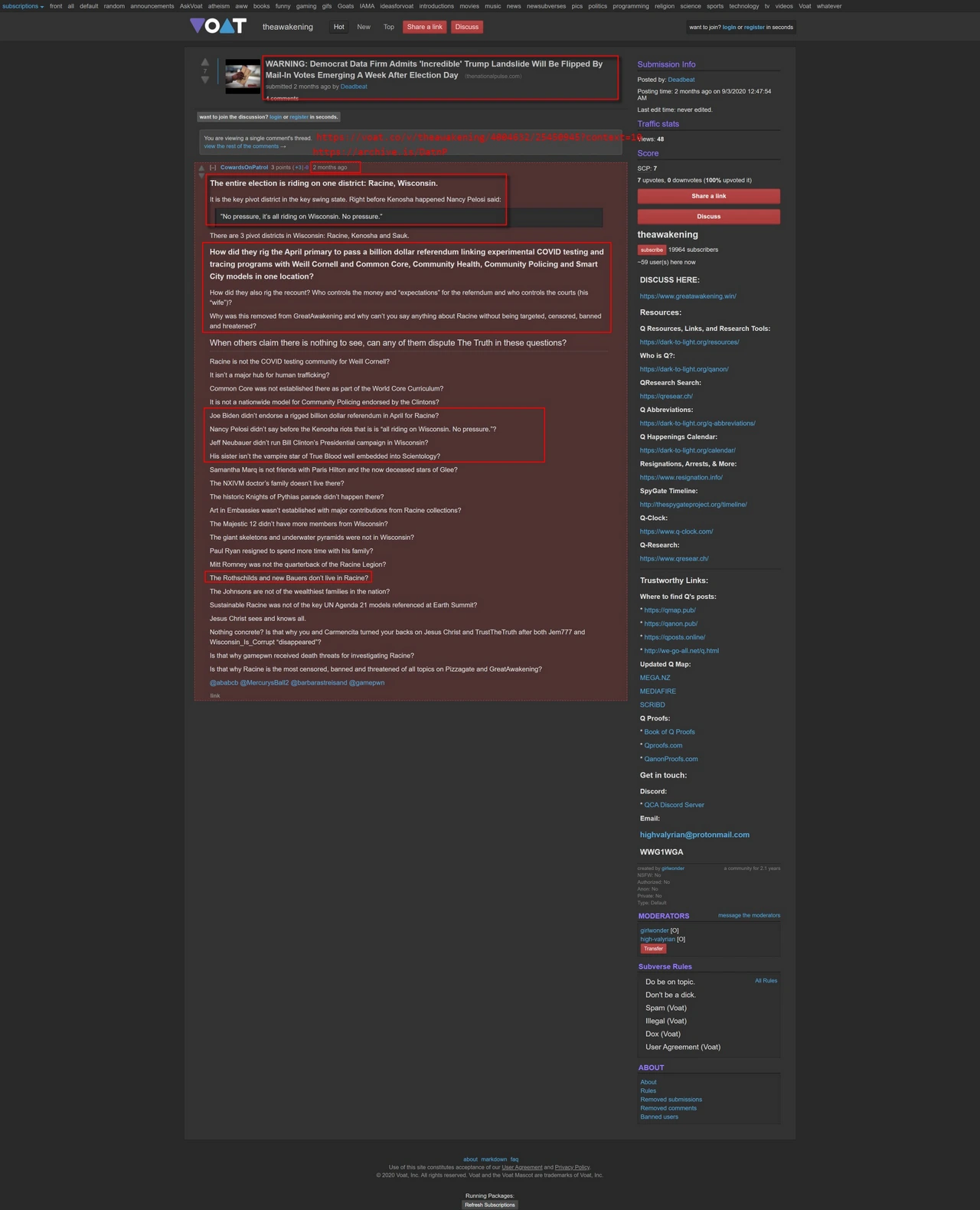This screenshot has width=980, height=1210.
Task: Click the theawakening subverse name in header
Action: pyautogui.click(x=288, y=27)
